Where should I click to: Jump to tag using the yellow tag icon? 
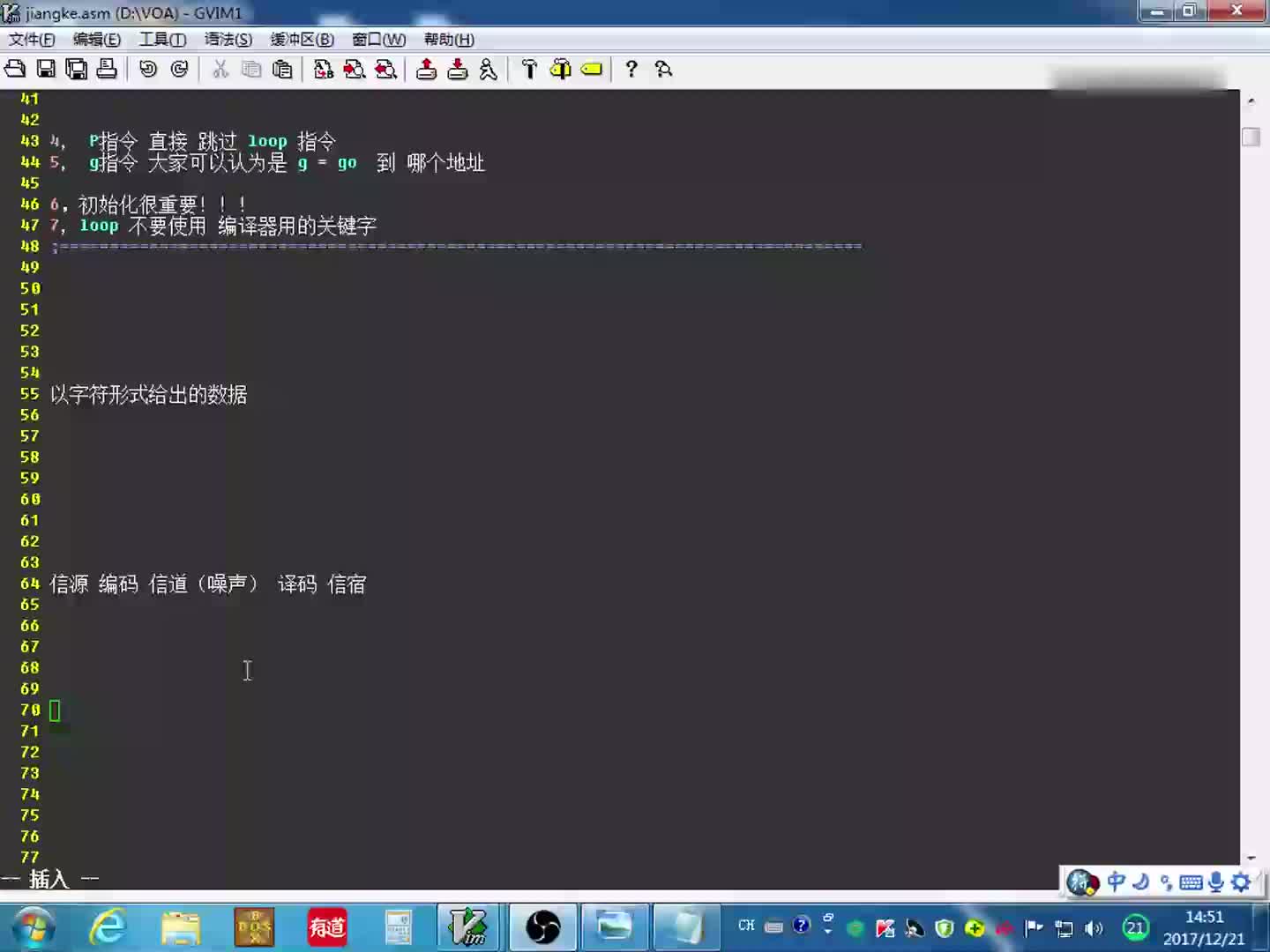click(x=592, y=69)
